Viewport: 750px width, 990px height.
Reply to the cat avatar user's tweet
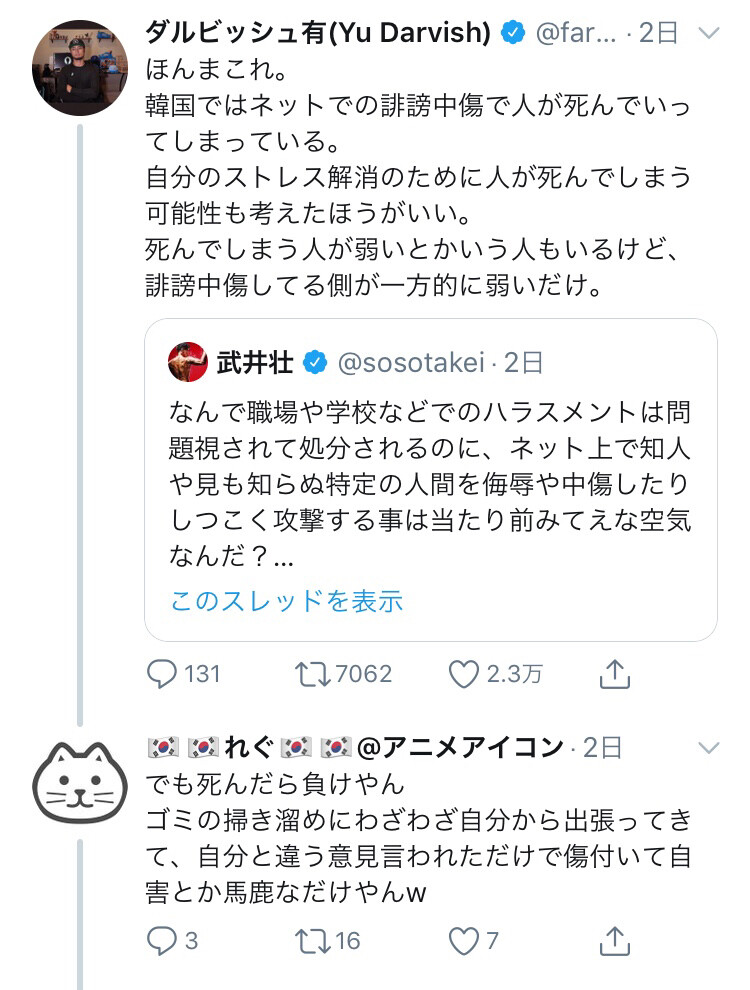pyautogui.click(x=162, y=940)
